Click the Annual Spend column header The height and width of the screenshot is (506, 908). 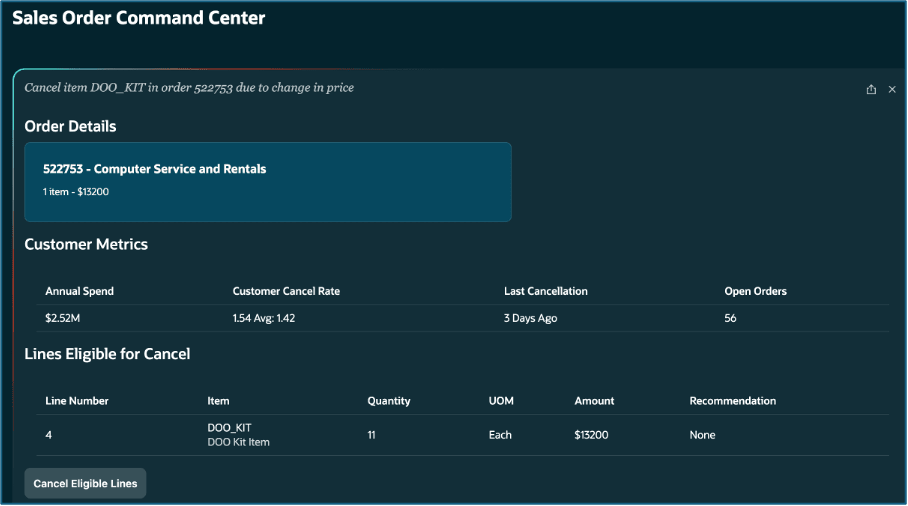pyautogui.click(x=79, y=291)
